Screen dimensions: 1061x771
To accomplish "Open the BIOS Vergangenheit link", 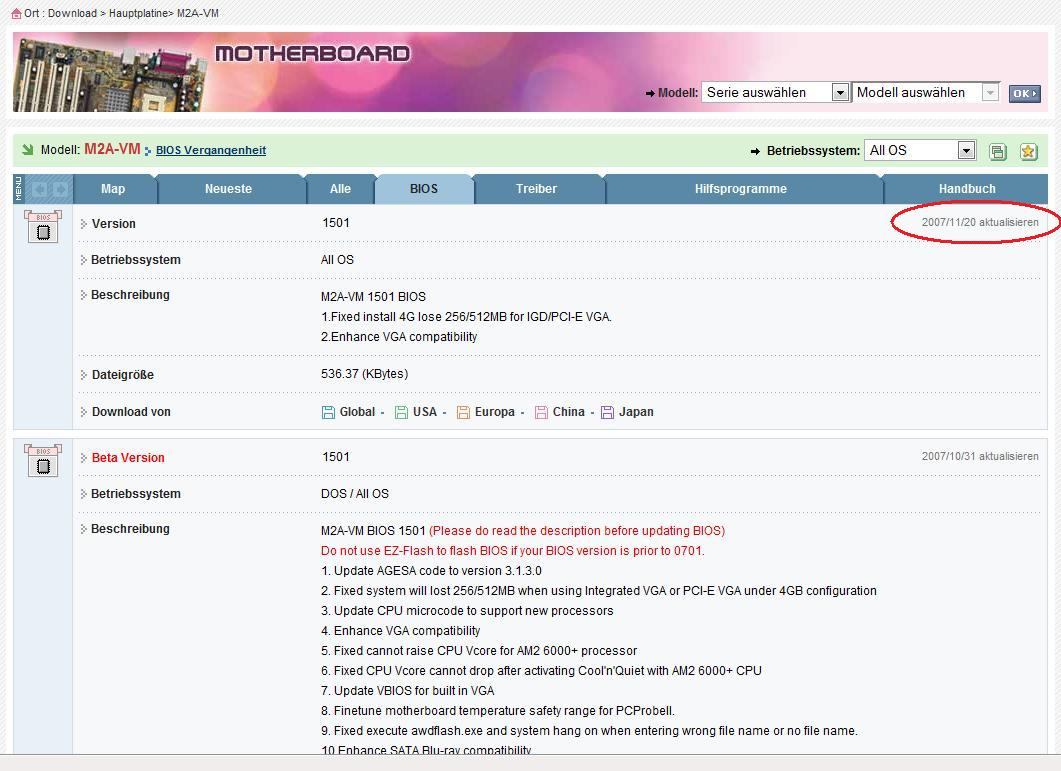I will tap(211, 150).
